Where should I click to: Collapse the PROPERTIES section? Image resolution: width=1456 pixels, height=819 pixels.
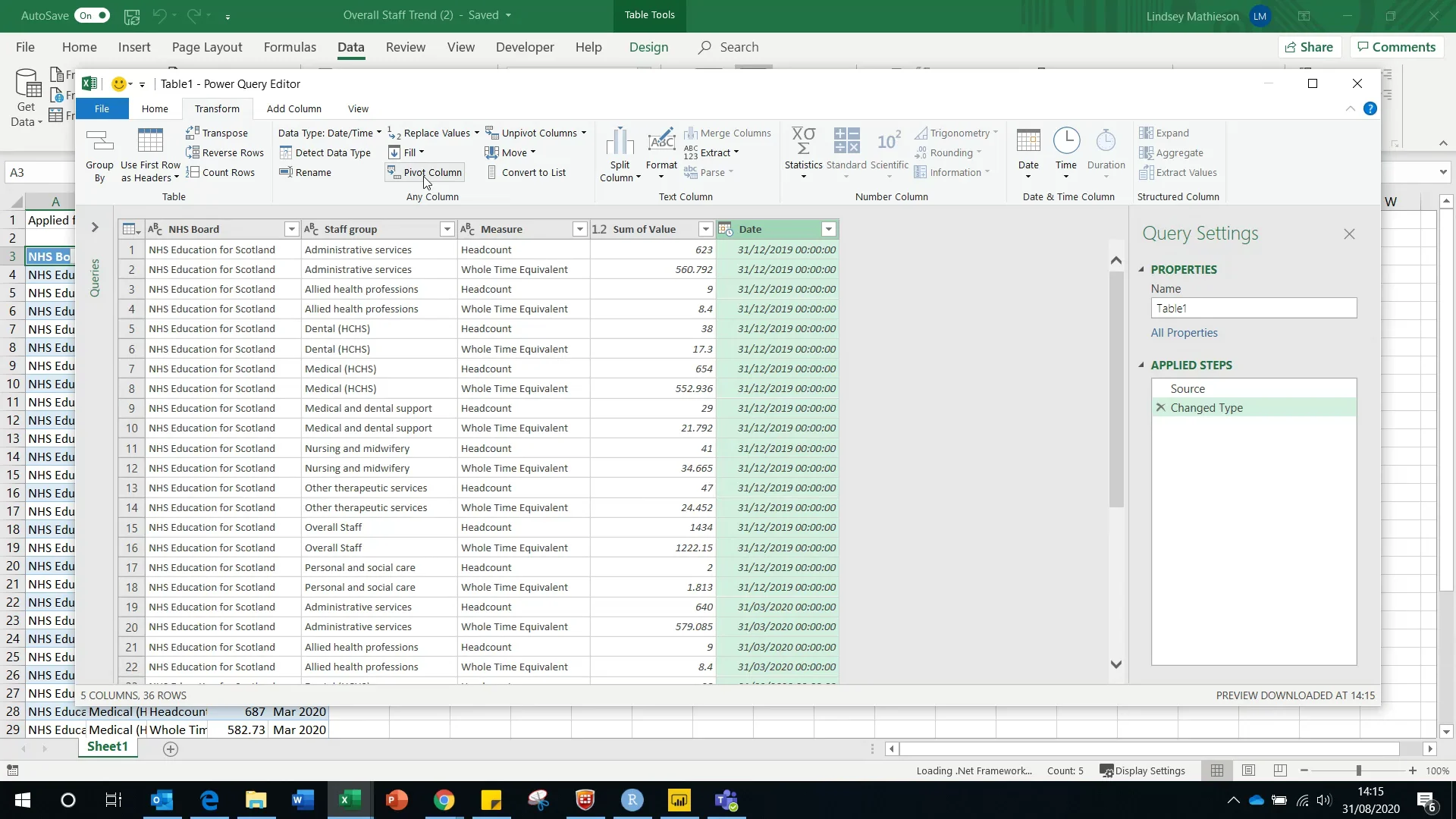(x=1141, y=269)
